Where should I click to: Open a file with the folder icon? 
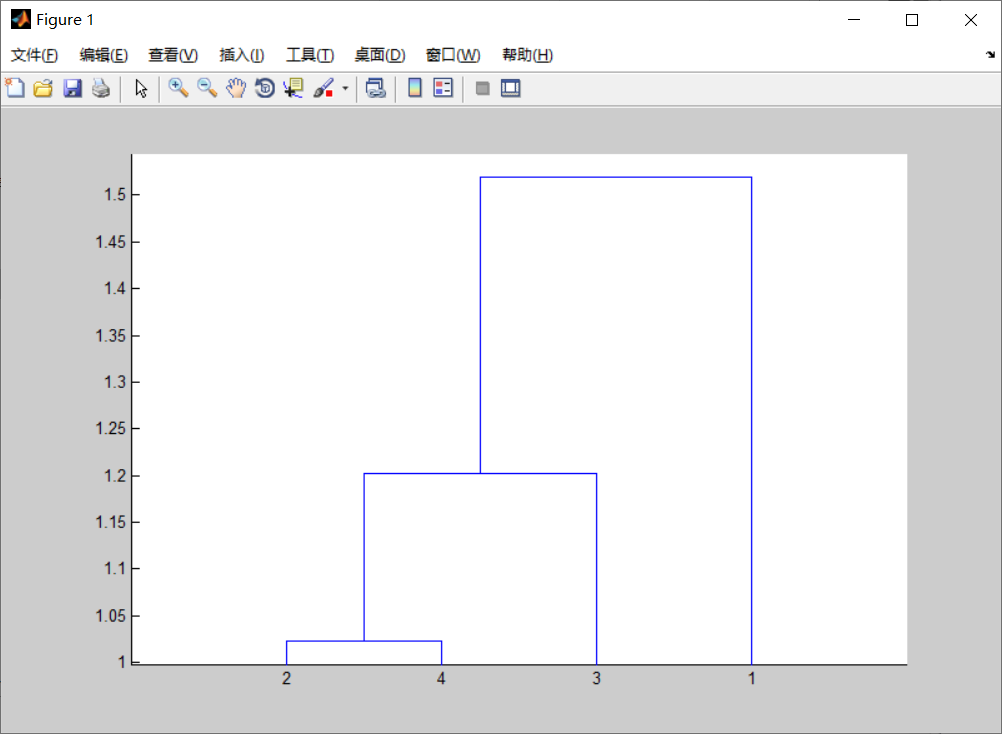pos(43,88)
